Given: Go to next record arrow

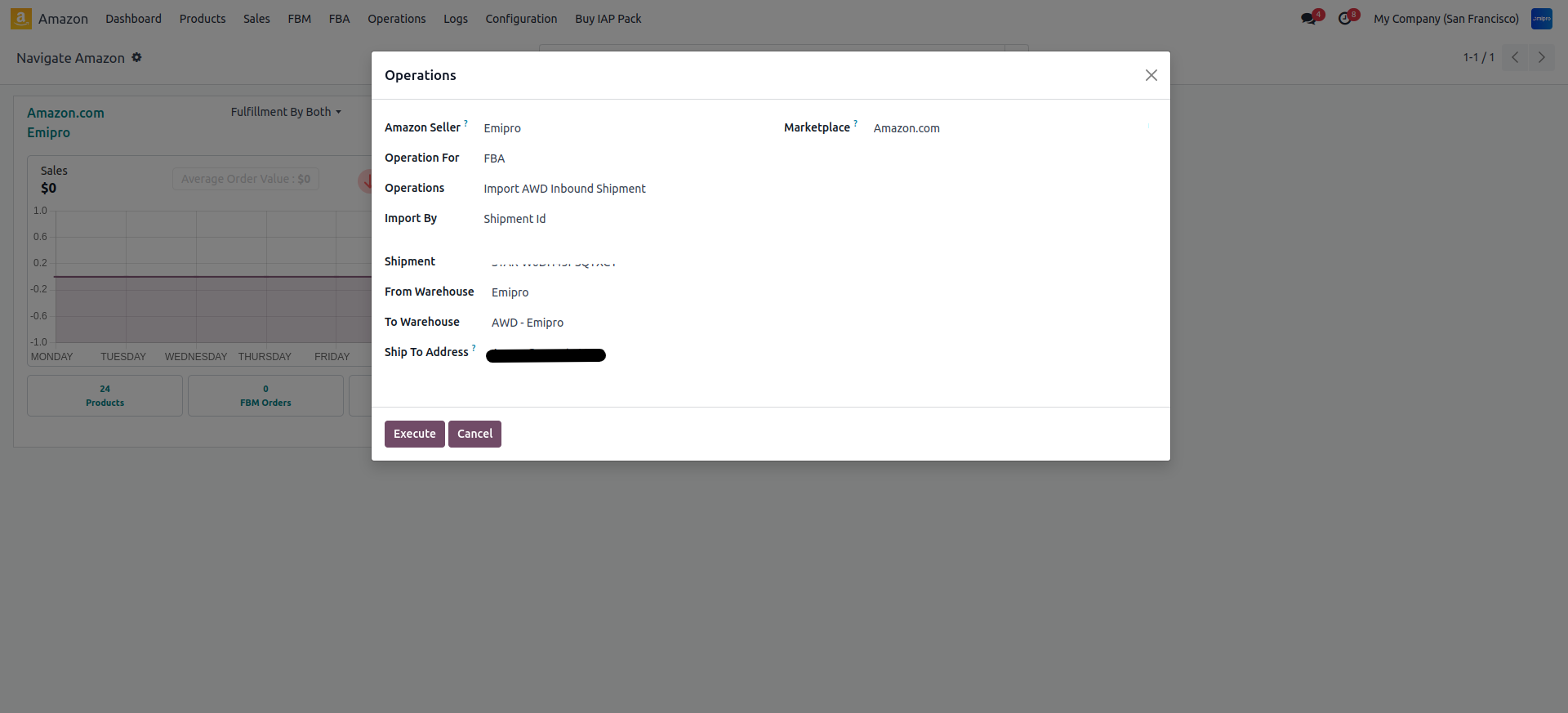Looking at the screenshot, I should pyautogui.click(x=1541, y=57).
